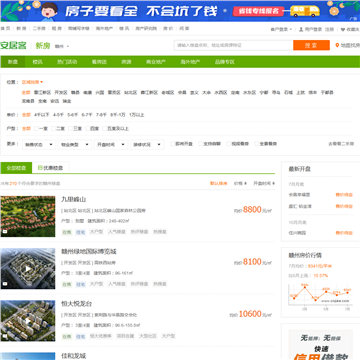This screenshot has width=360, height=360.
Task: Check the 四室 room type checkbox
Action: tap(87, 128)
